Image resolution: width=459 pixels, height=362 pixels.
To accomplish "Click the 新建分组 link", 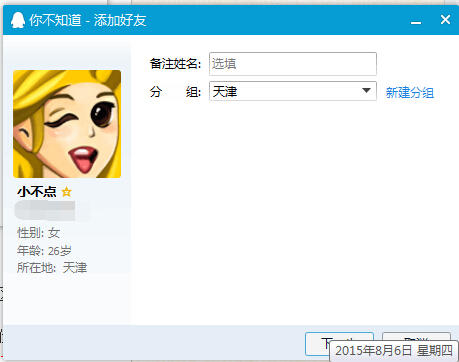I will [x=410, y=92].
